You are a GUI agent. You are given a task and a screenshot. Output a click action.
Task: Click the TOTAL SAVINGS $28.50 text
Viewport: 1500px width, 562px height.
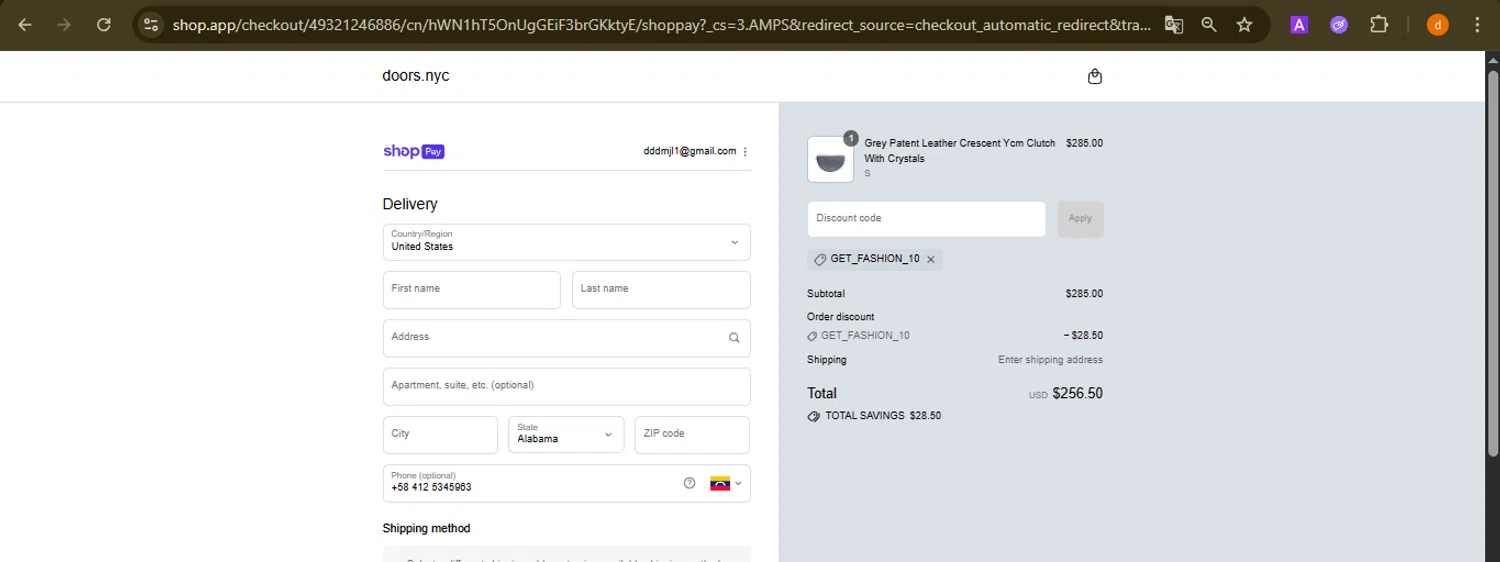(883, 416)
